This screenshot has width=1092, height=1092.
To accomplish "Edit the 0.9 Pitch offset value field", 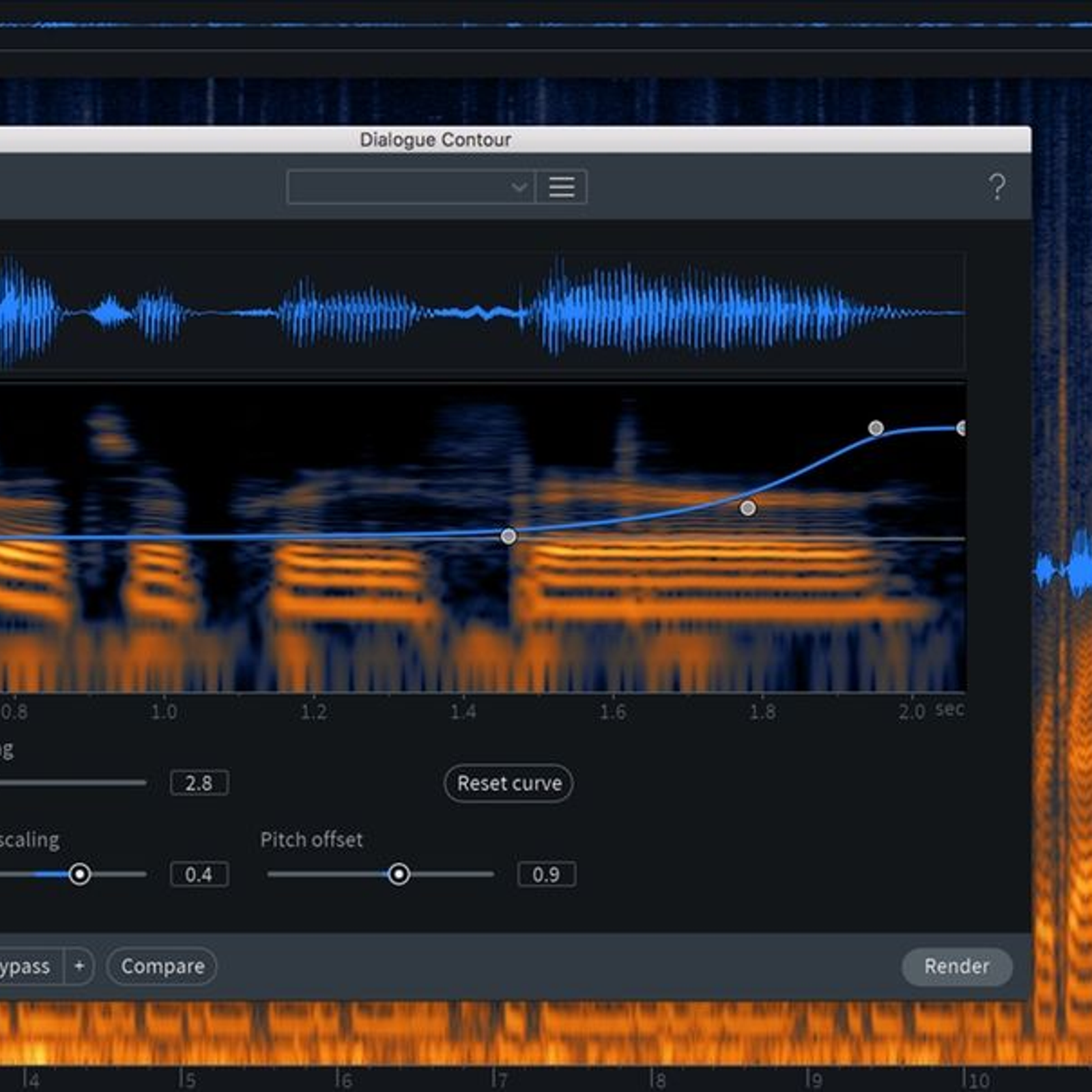I will (x=546, y=874).
